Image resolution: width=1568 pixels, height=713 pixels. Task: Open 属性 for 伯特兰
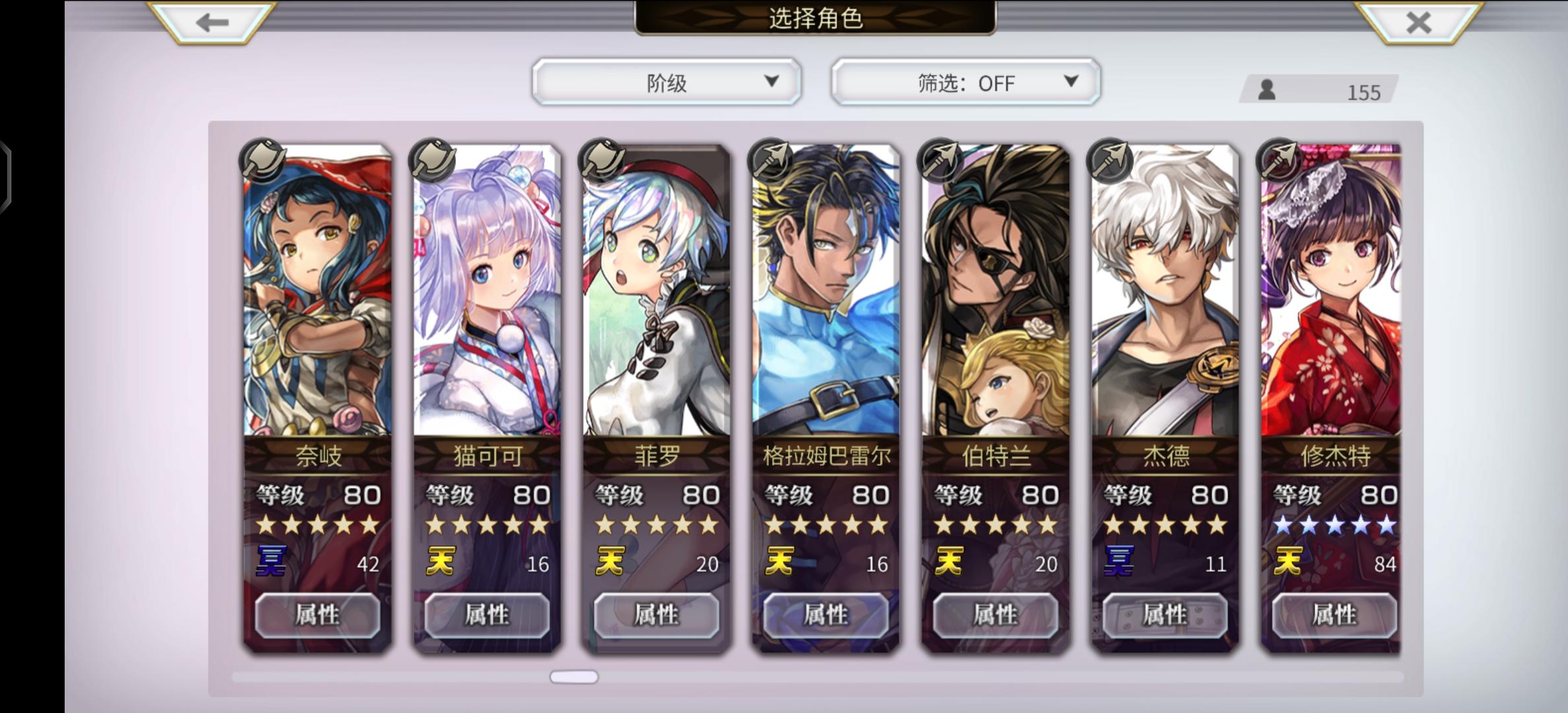point(996,615)
